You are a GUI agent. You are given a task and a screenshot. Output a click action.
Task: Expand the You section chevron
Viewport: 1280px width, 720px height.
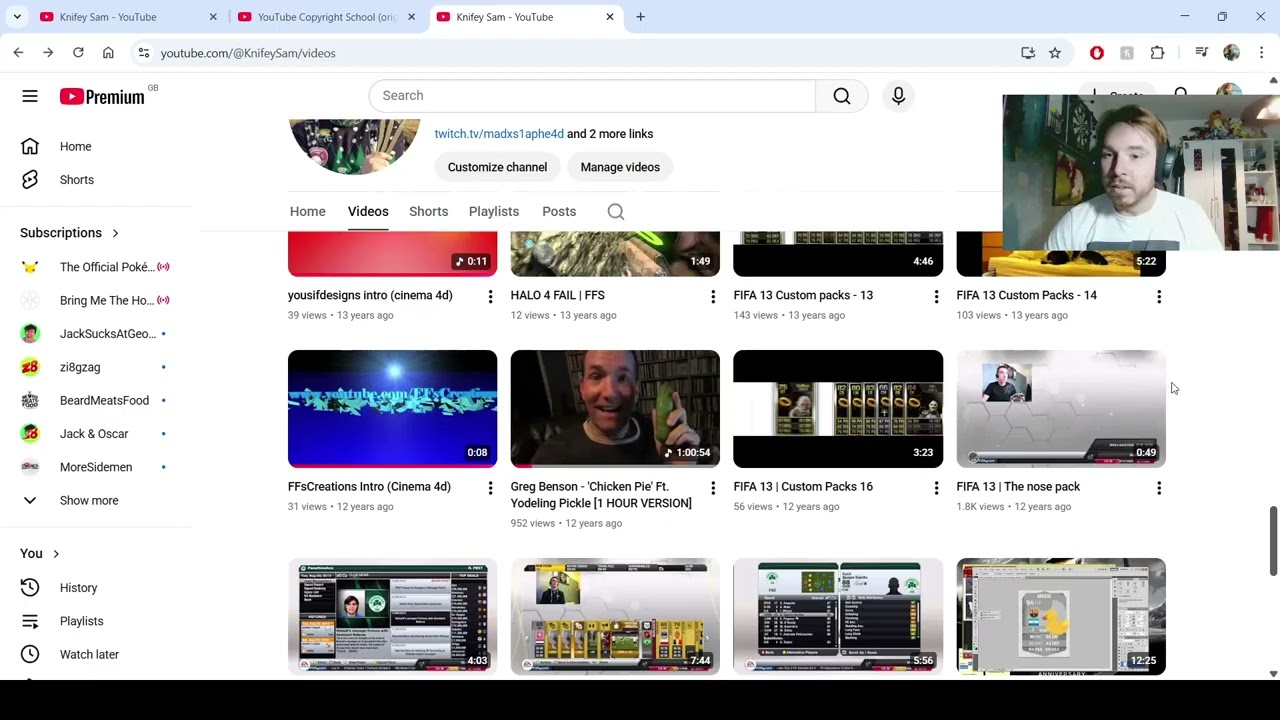[56, 554]
